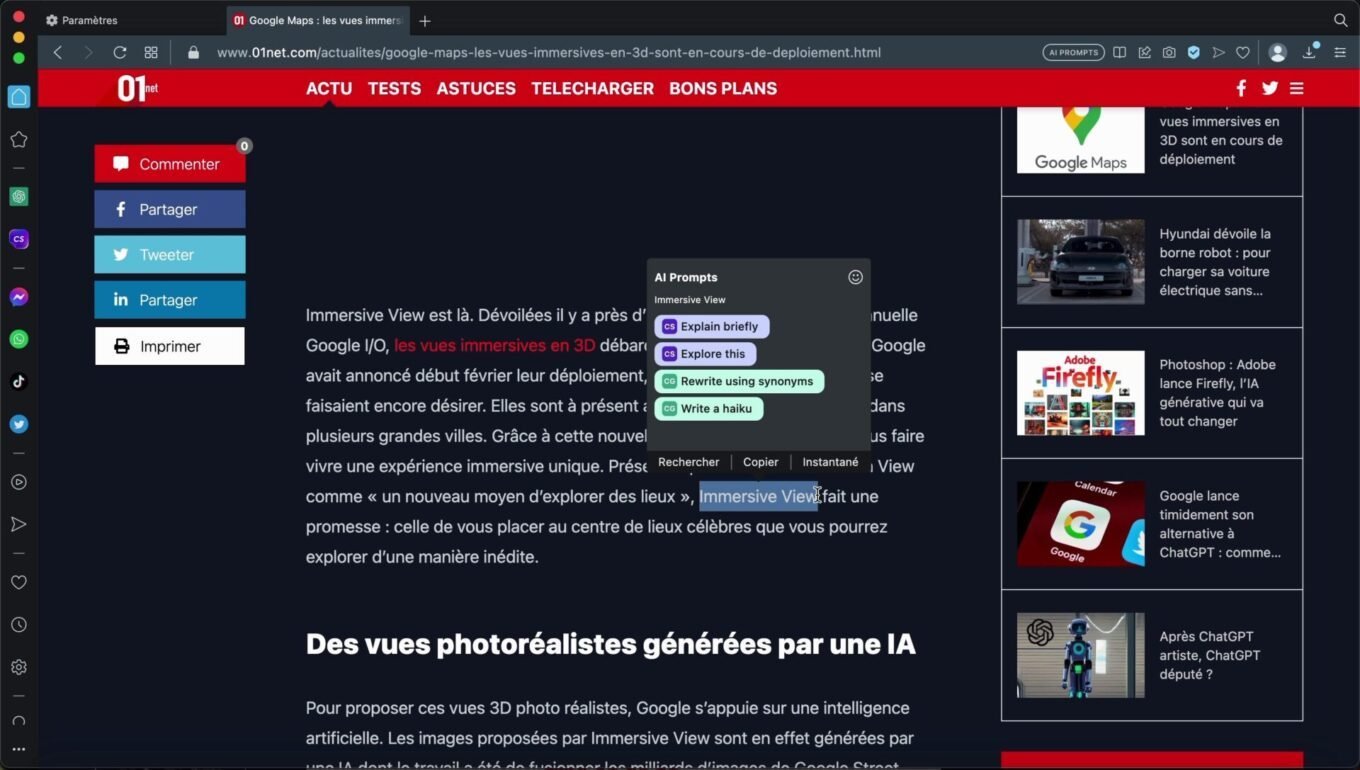Switch to the Google Maps article tab

(x=318, y=20)
